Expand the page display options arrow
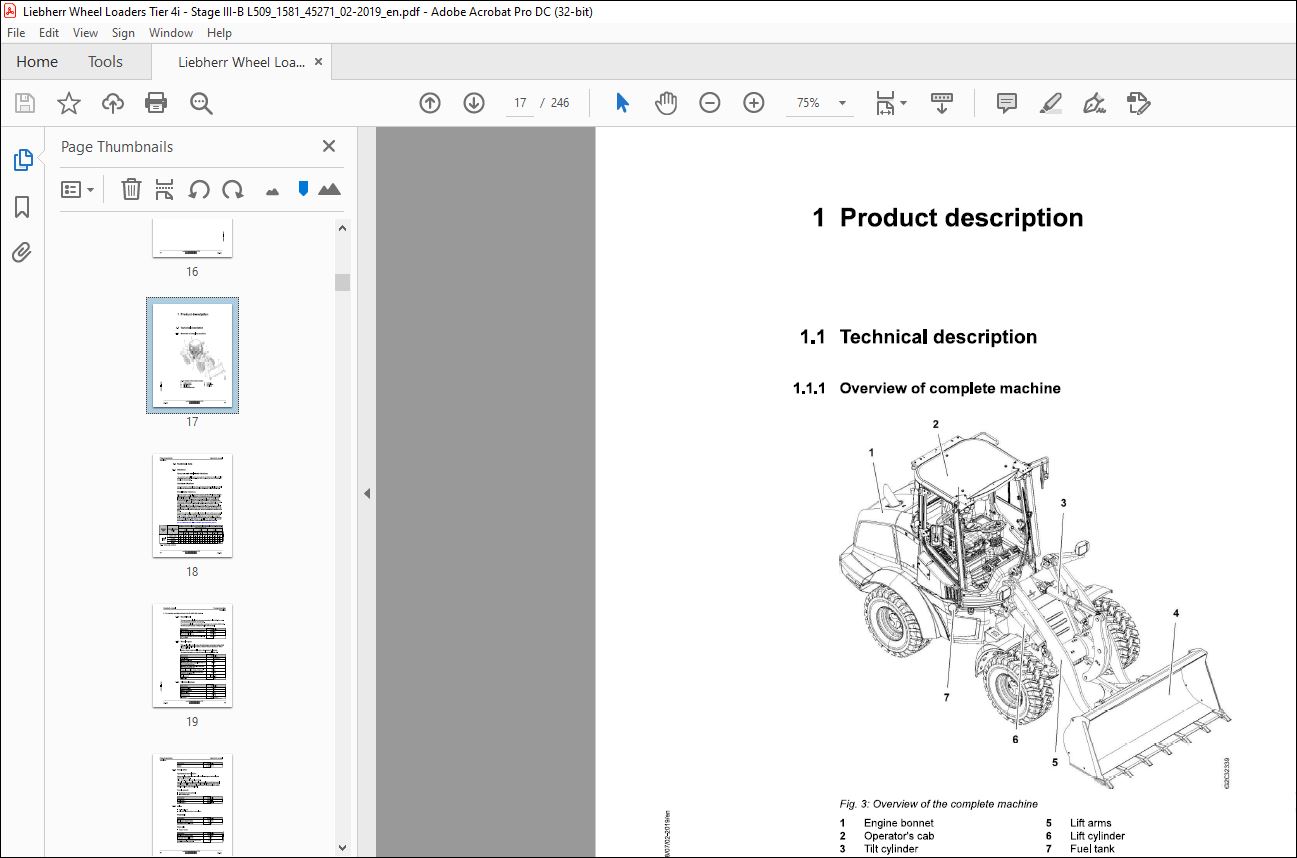This screenshot has width=1297, height=858. (904, 103)
